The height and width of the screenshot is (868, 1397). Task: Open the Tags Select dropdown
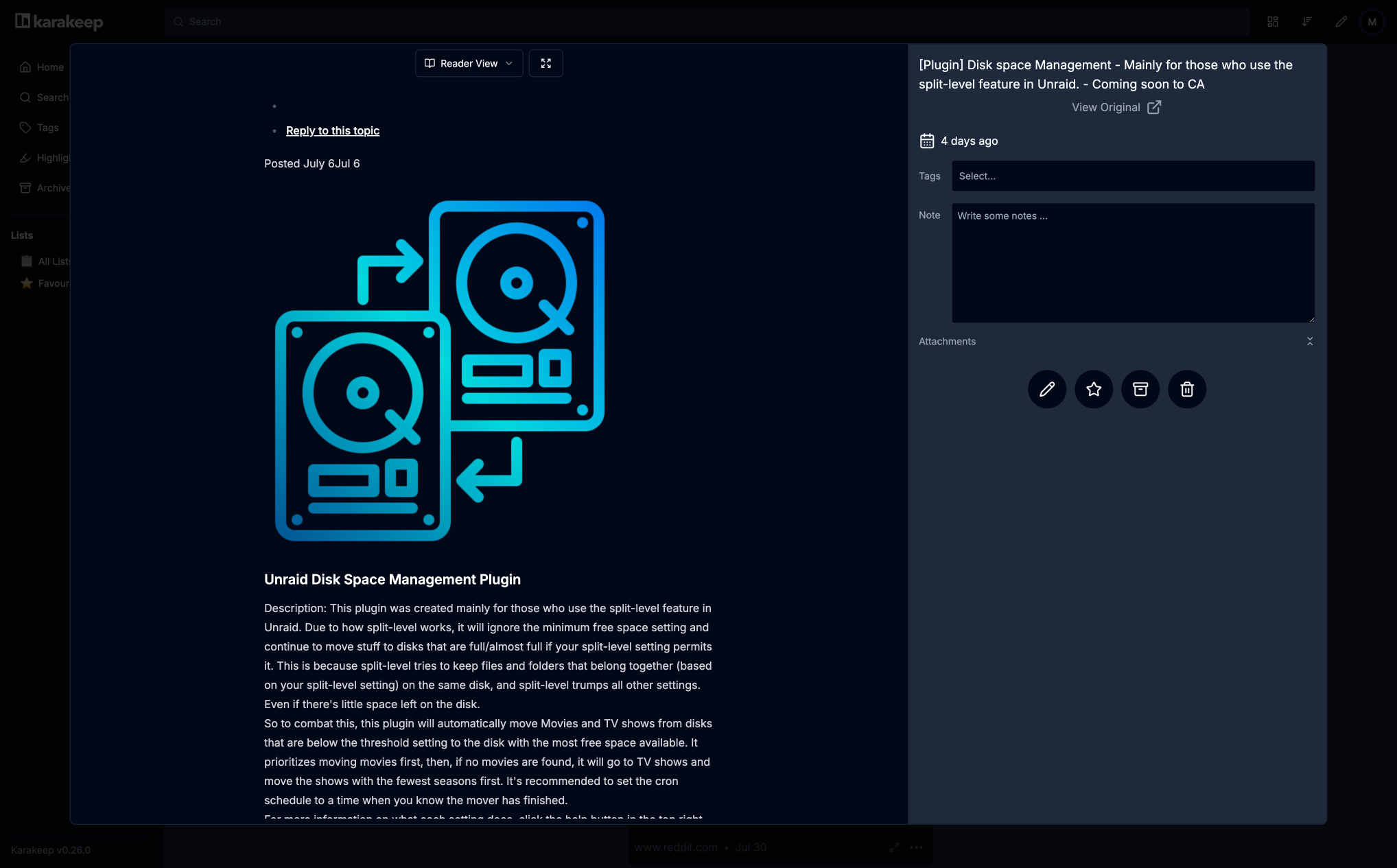[x=1133, y=176]
